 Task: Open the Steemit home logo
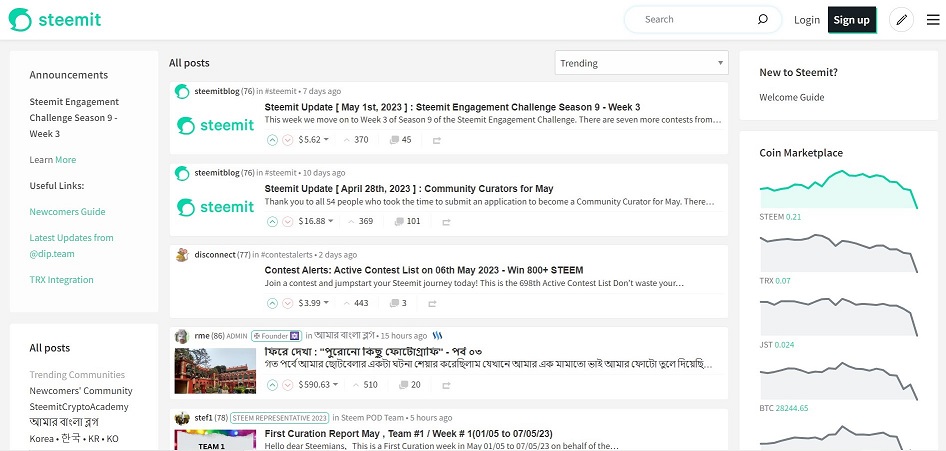click(55, 20)
